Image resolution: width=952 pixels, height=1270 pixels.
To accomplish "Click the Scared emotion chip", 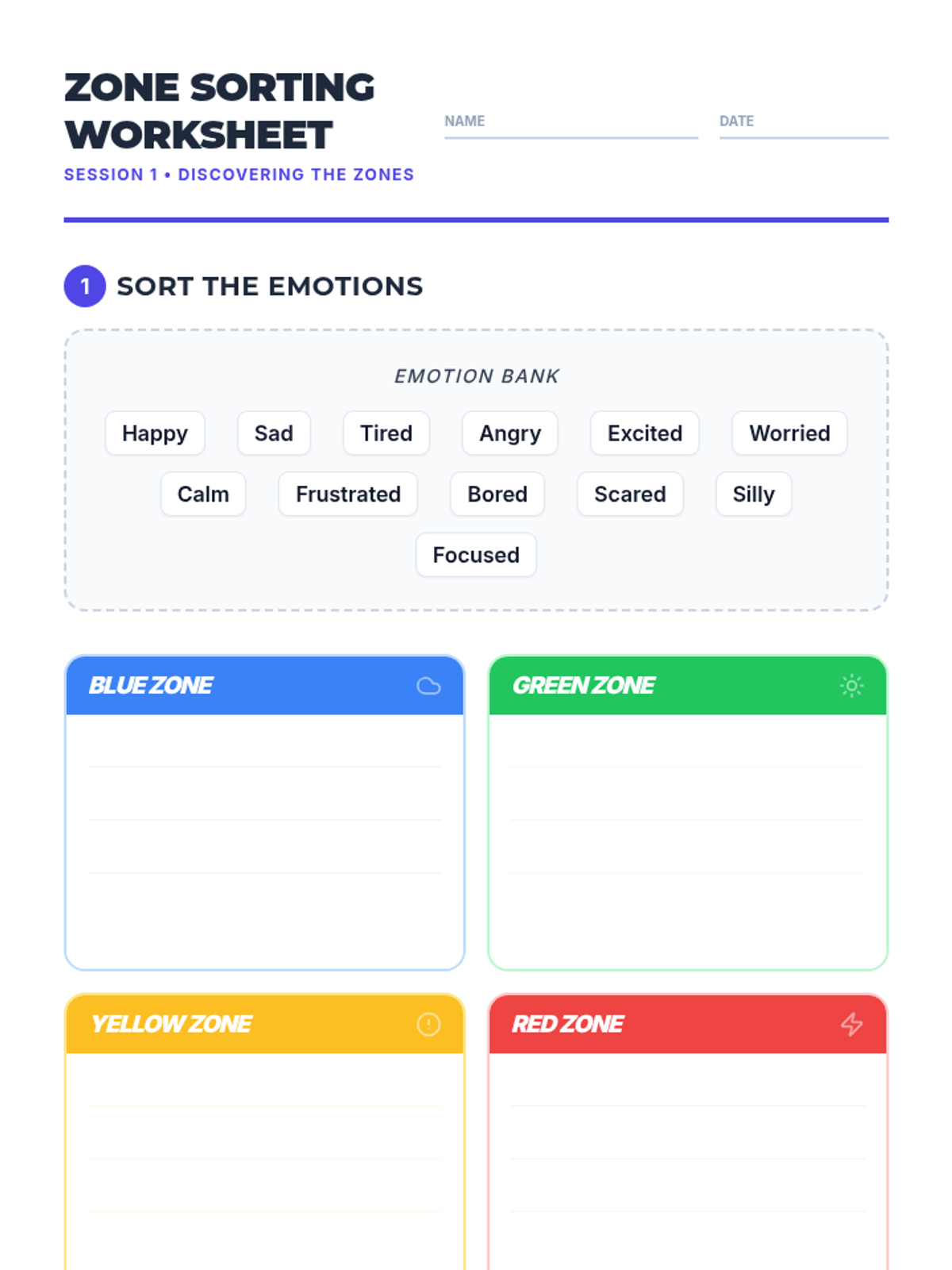I will tap(630, 495).
